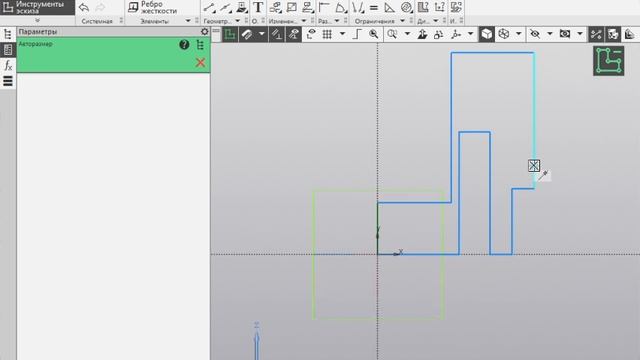
Task: Toggle the grid display icon
Action: pos(327,34)
